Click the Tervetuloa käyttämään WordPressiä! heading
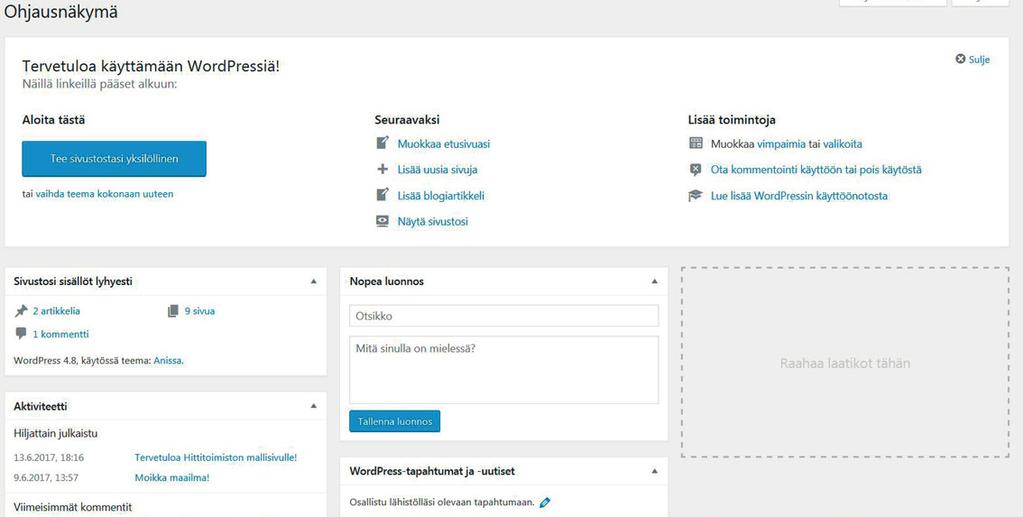This screenshot has height=517, width=1023. [x=151, y=66]
